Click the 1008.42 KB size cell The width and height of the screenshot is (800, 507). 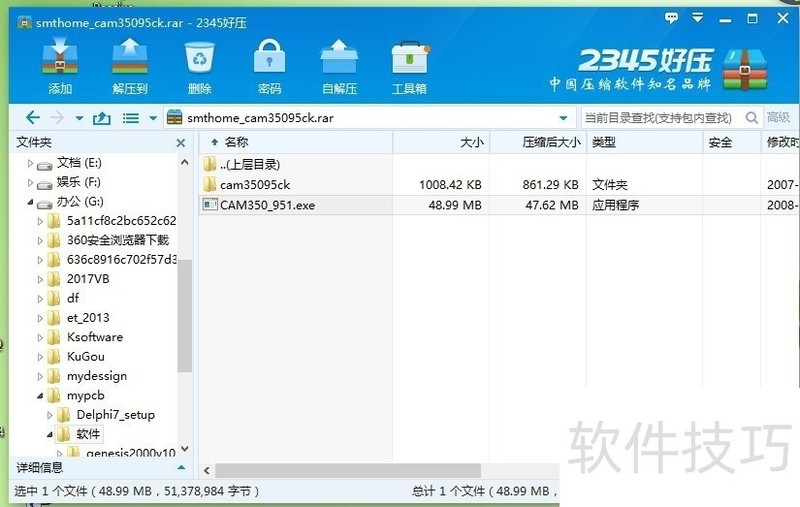pyautogui.click(x=450, y=185)
